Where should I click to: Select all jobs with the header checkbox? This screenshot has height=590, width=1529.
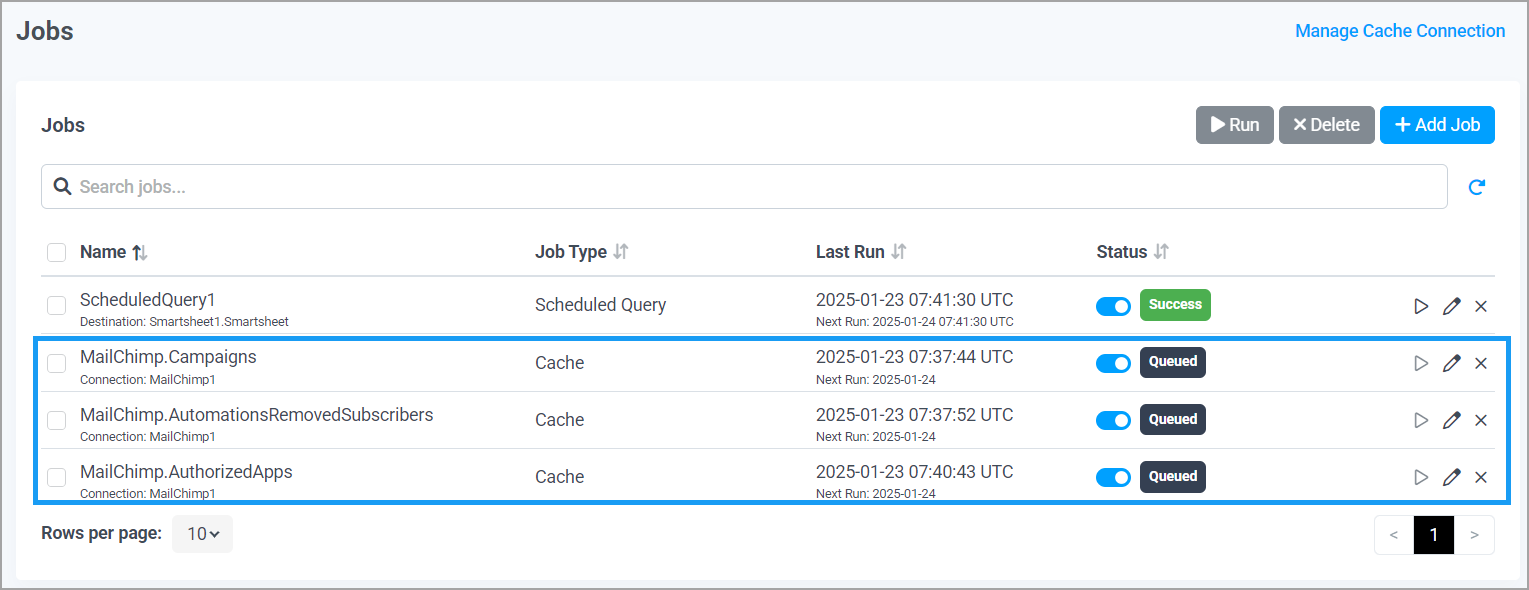tap(56, 252)
